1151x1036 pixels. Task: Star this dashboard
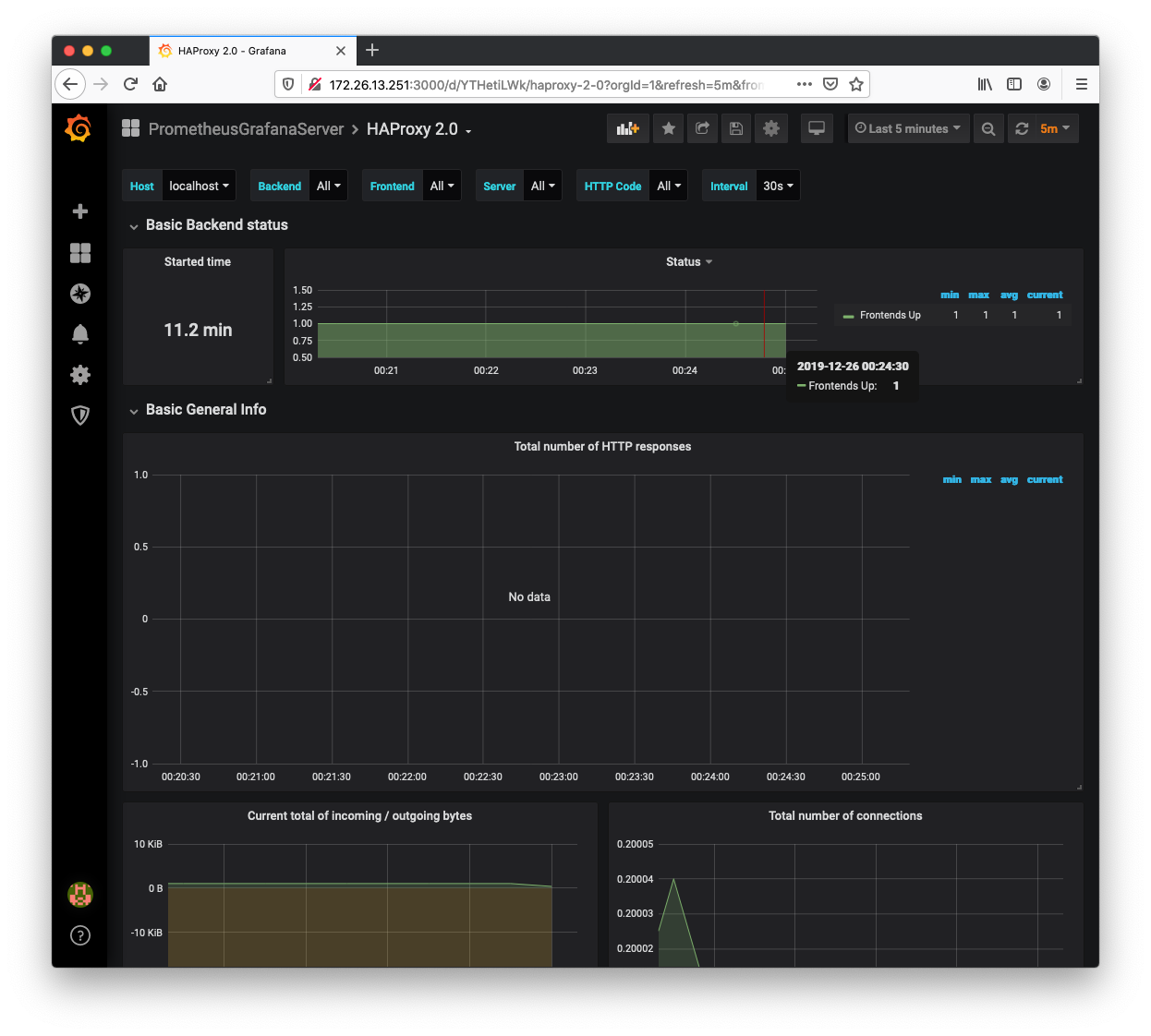pos(668,128)
